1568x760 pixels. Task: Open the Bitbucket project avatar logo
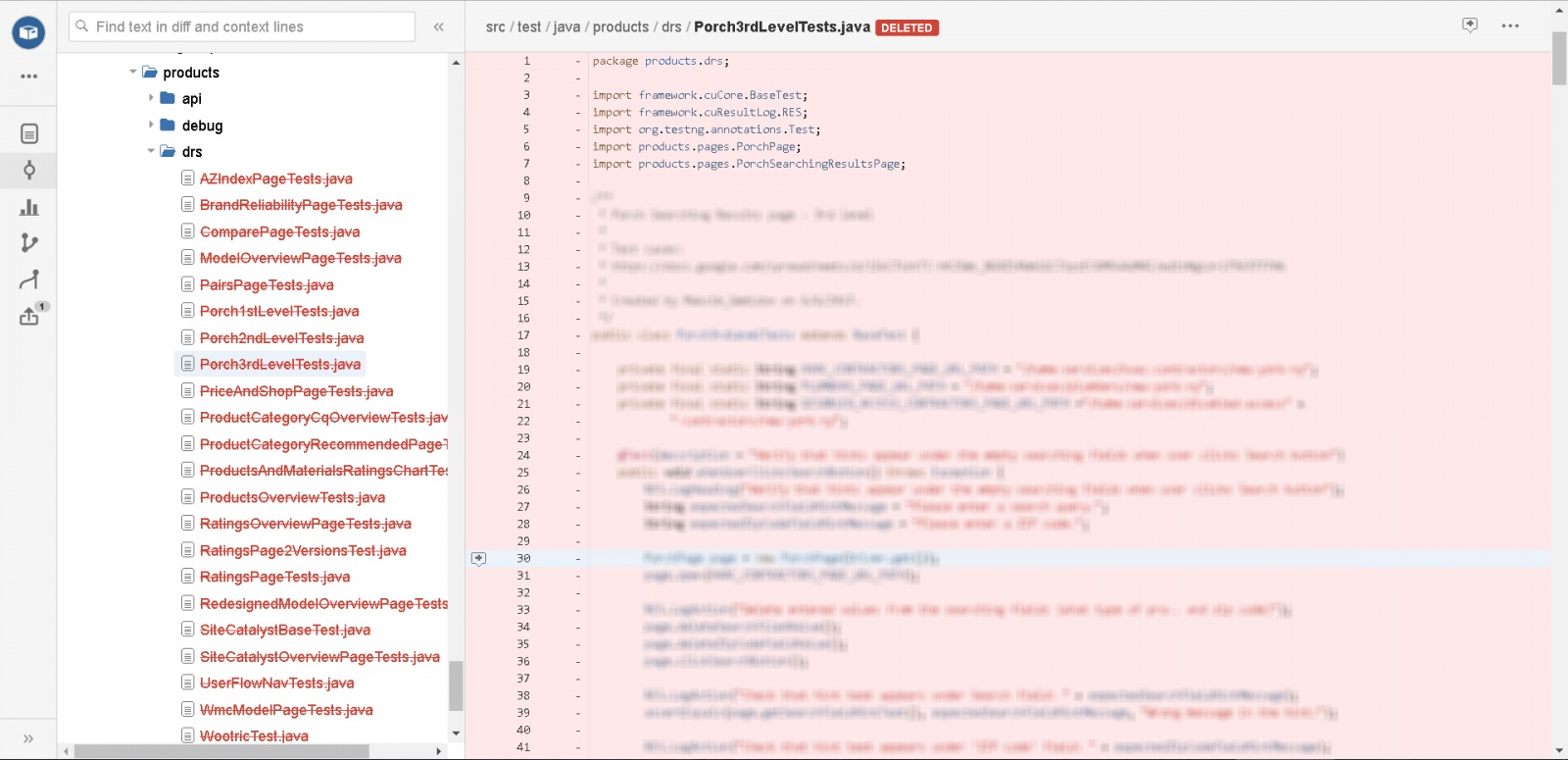click(28, 33)
